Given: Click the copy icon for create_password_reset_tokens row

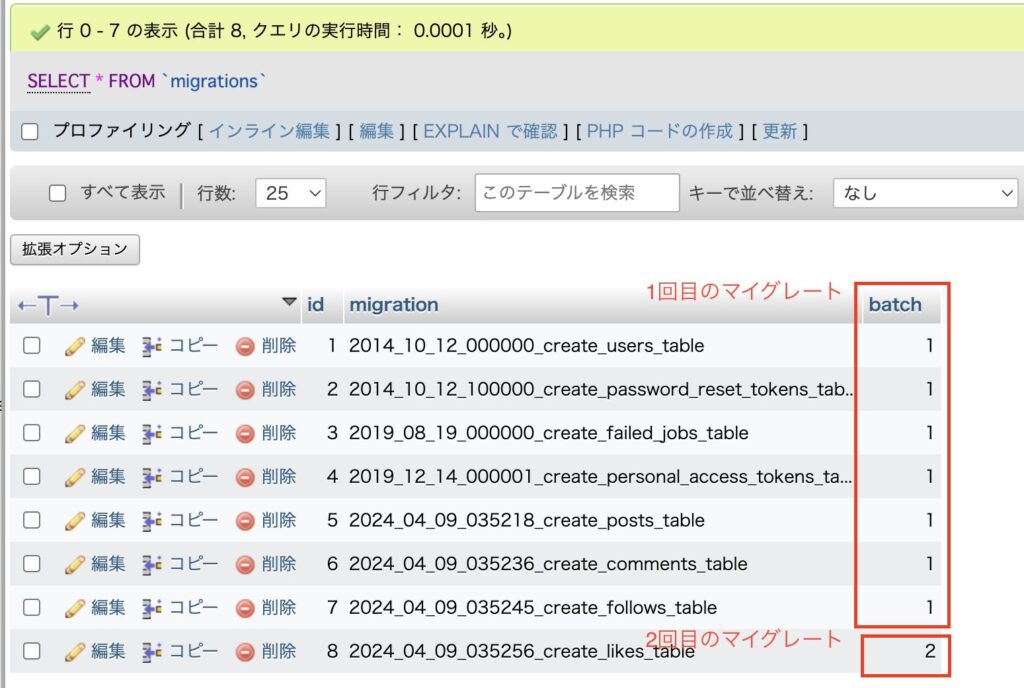Looking at the screenshot, I should click(x=152, y=389).
